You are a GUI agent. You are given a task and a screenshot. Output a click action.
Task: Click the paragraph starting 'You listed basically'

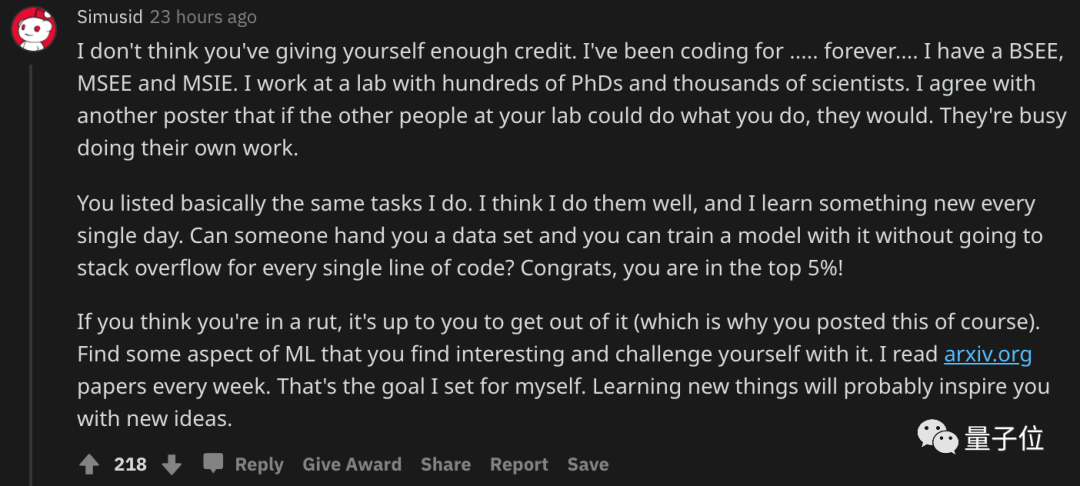(559, 236)
